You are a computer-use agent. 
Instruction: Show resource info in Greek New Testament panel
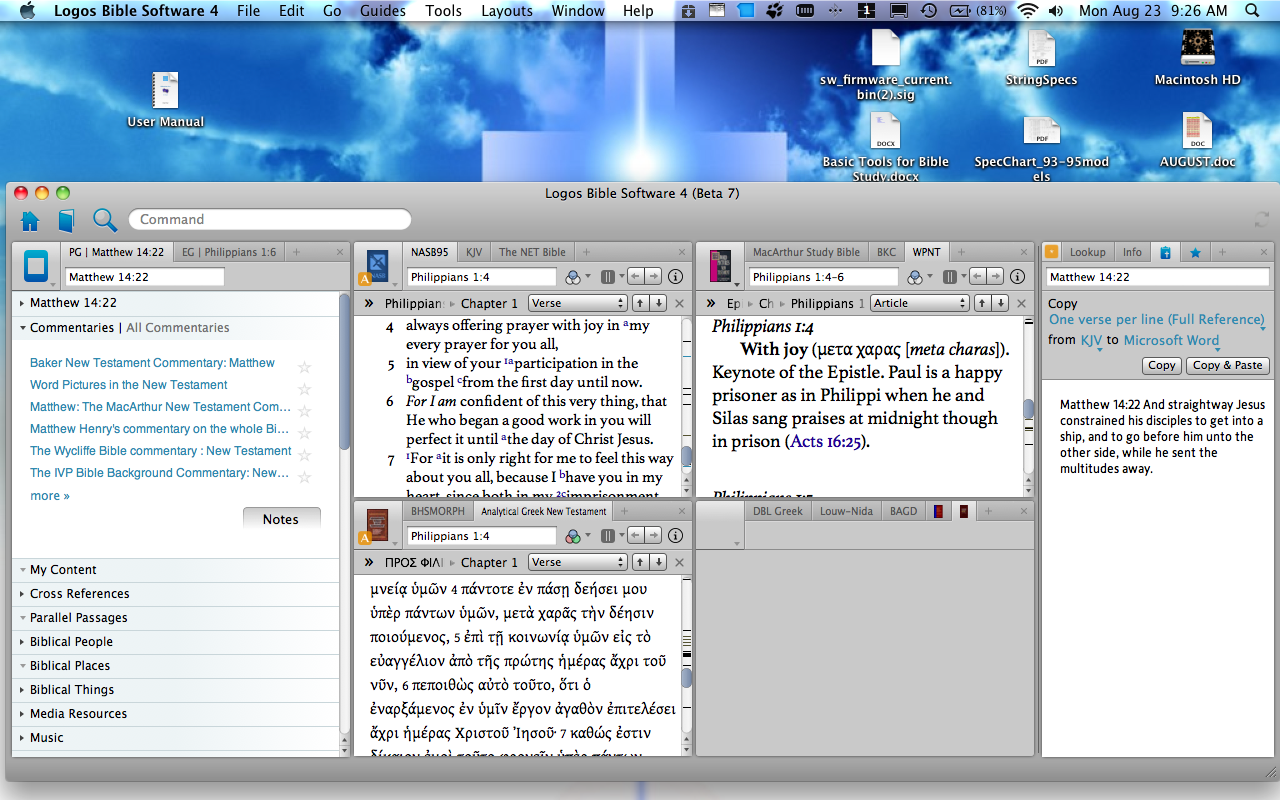click(675, 536)
